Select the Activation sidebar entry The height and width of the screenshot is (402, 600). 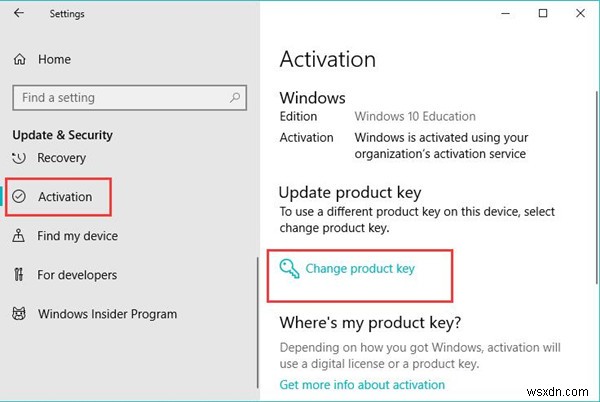pos(65,197)
